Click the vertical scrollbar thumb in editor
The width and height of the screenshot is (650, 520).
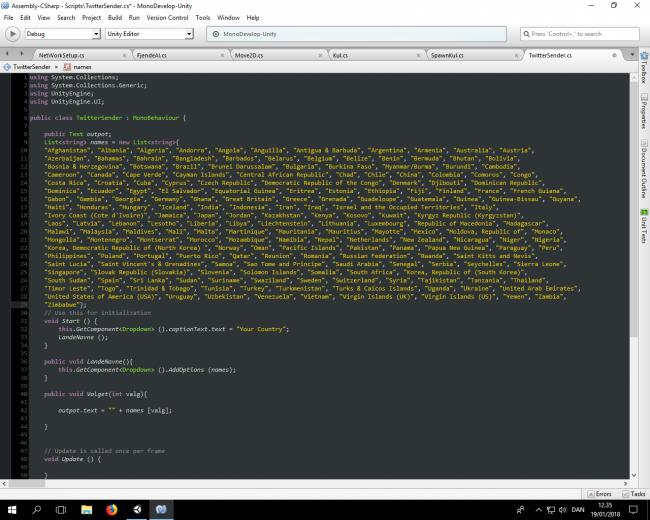pyautogui.click(x=634, y=209)
